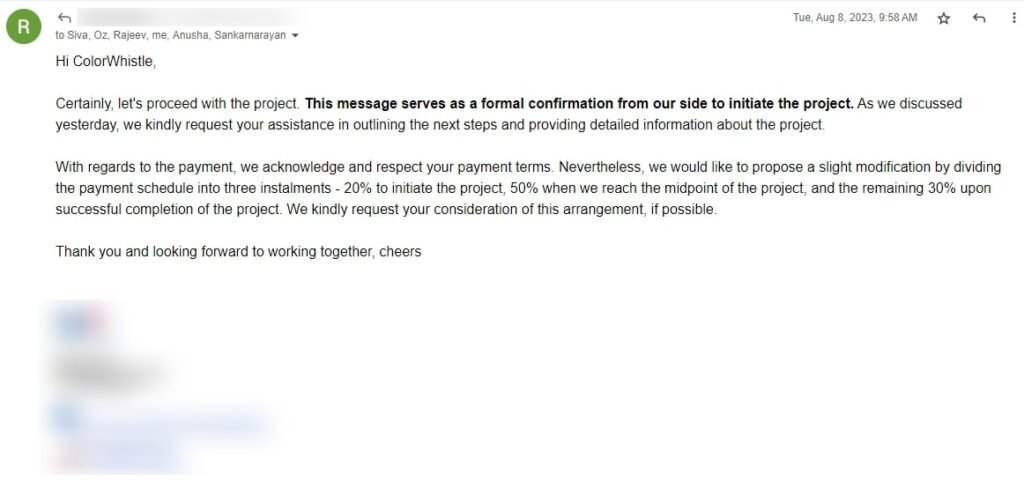Click the greeting Hi ColorWhistle
The height and width of the screenshot is (481, 1024).
[106, 62]
